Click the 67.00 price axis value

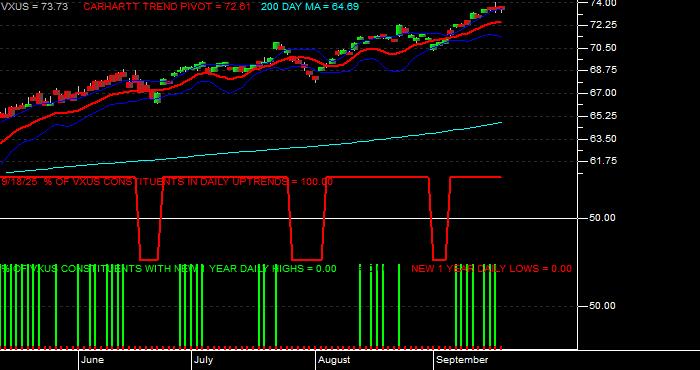click(x=603, y=93)
